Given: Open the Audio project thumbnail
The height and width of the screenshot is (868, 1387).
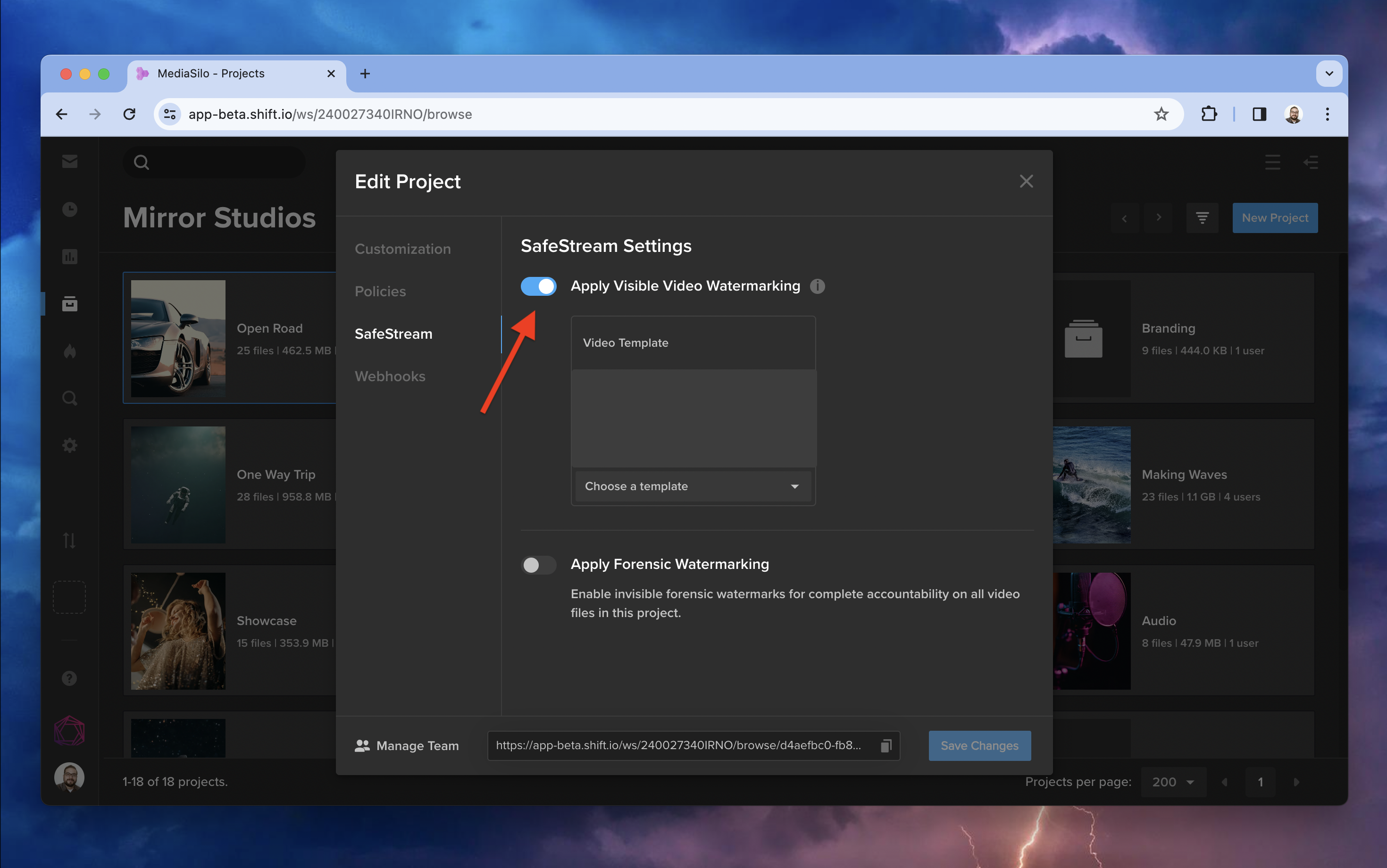Looking at the screenshot, I should (1092, 631).
